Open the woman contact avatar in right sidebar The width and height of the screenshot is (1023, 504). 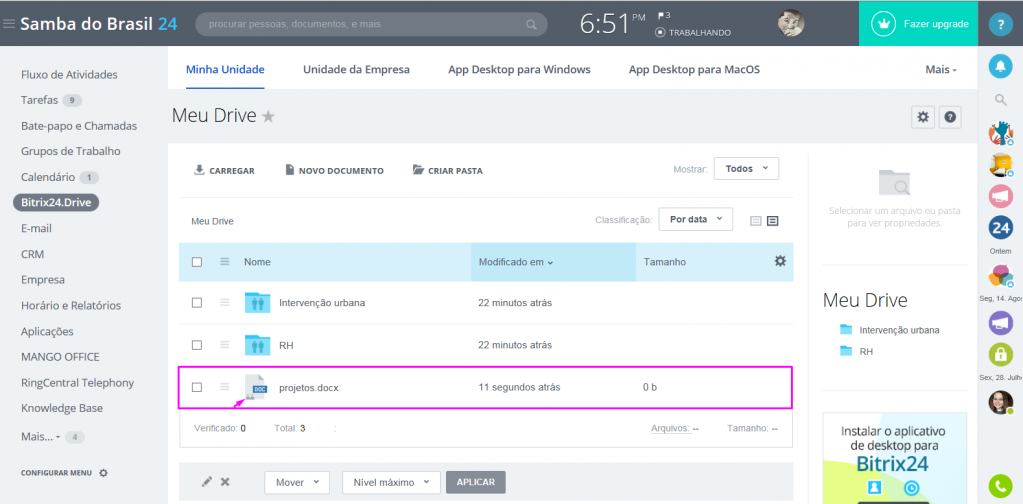pos(1000,402)
